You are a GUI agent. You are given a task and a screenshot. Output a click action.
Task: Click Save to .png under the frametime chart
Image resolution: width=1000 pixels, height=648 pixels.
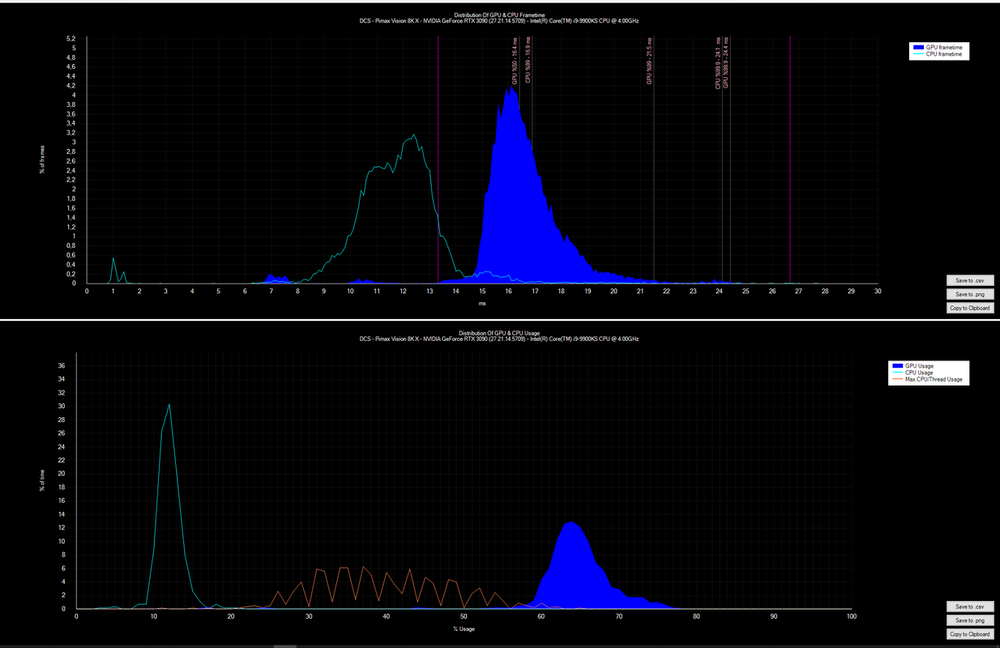tap(969, 294)
